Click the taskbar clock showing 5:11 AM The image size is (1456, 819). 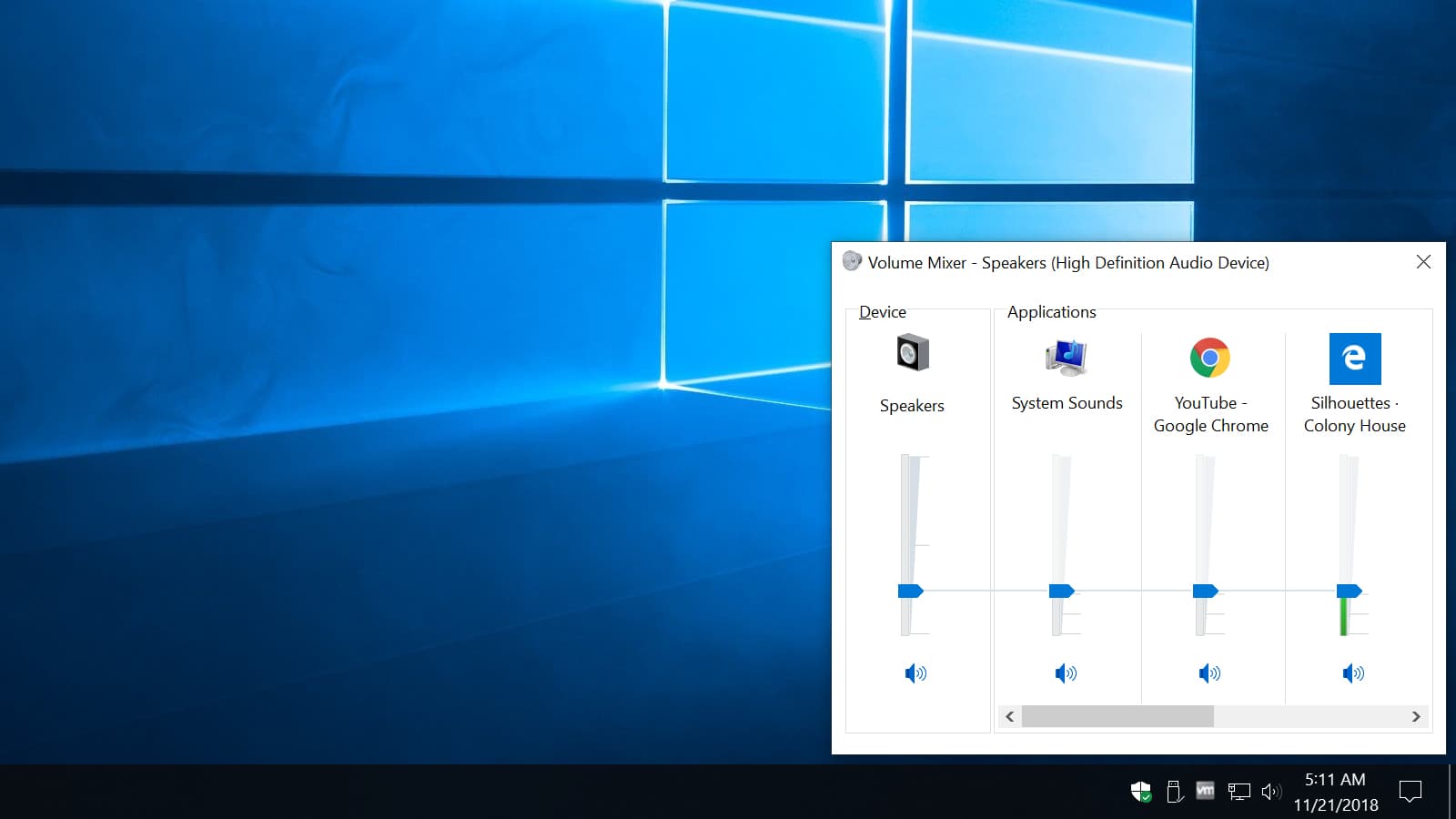point(1335,792)
